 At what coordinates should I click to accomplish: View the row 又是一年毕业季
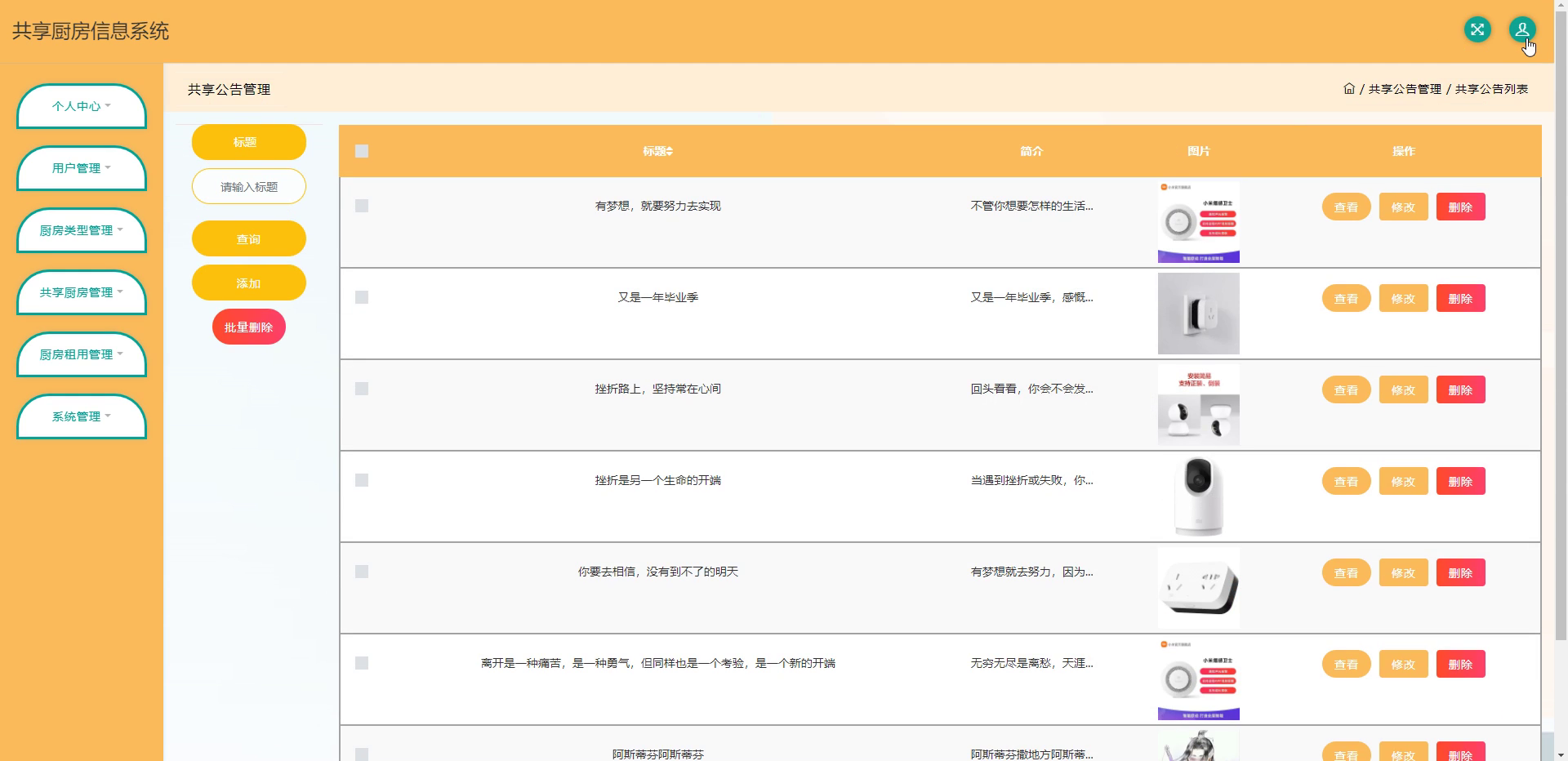click(x=1346, y=298)
